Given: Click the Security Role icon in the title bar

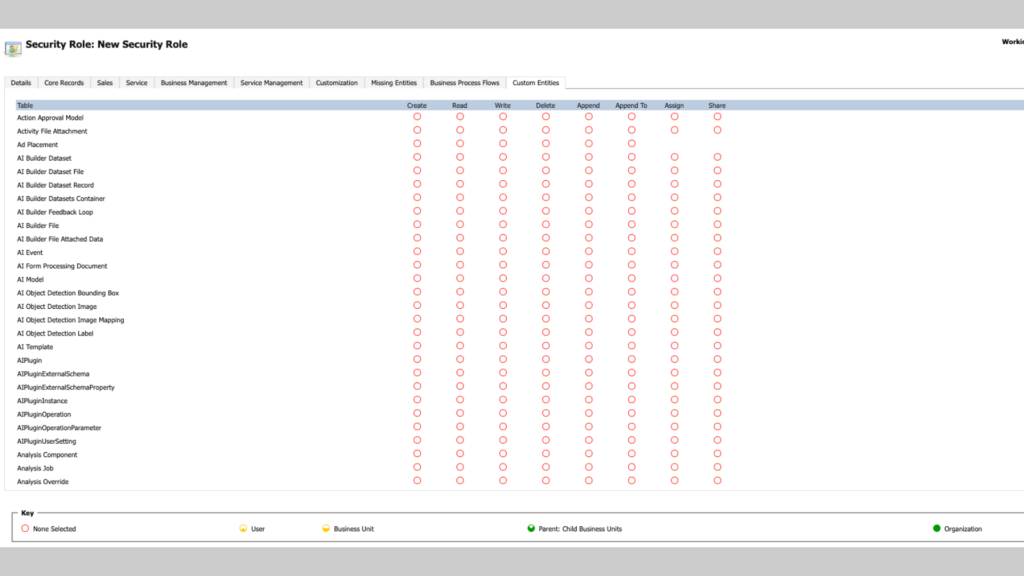Looking at the screenshot, I should click(x=12, y=47).
